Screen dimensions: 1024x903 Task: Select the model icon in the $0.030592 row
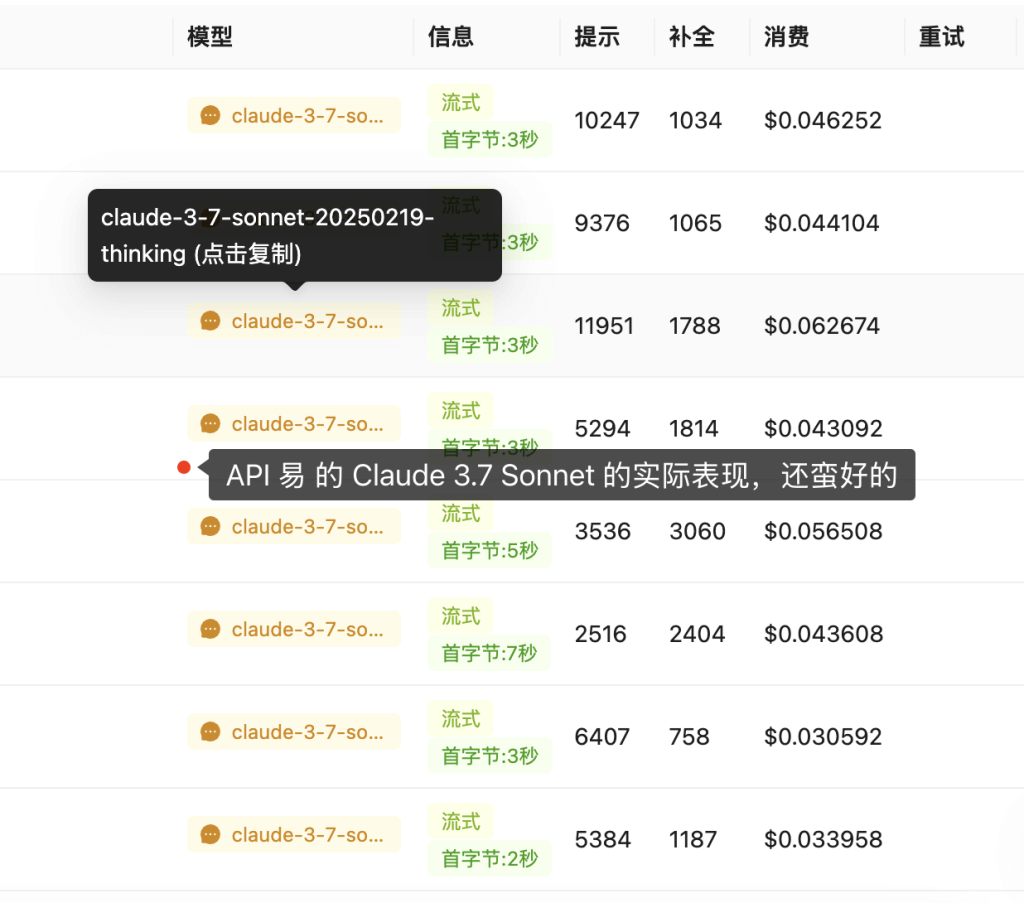[x=210, y=733]
